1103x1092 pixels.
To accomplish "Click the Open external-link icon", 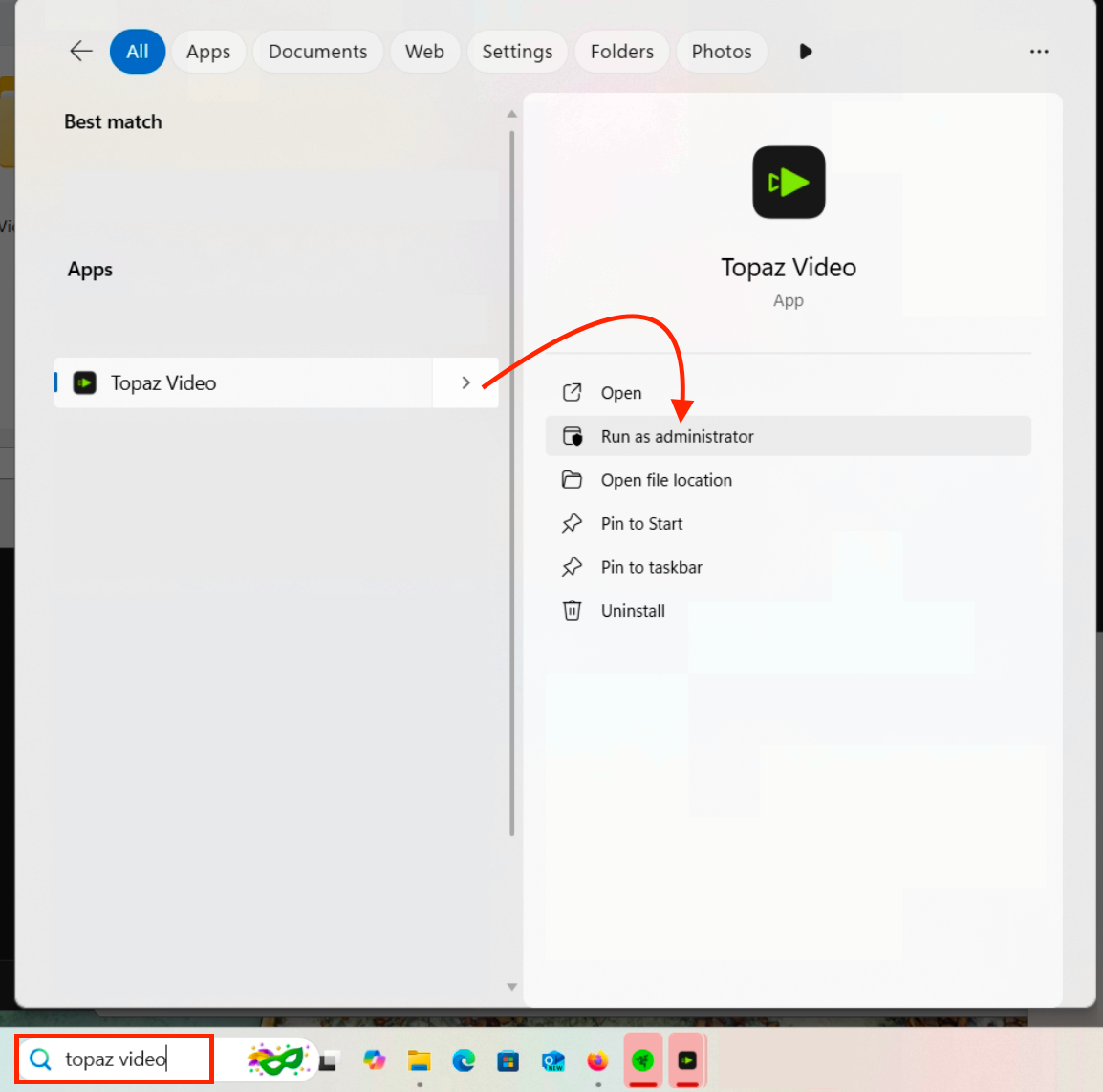I will 572,393.
